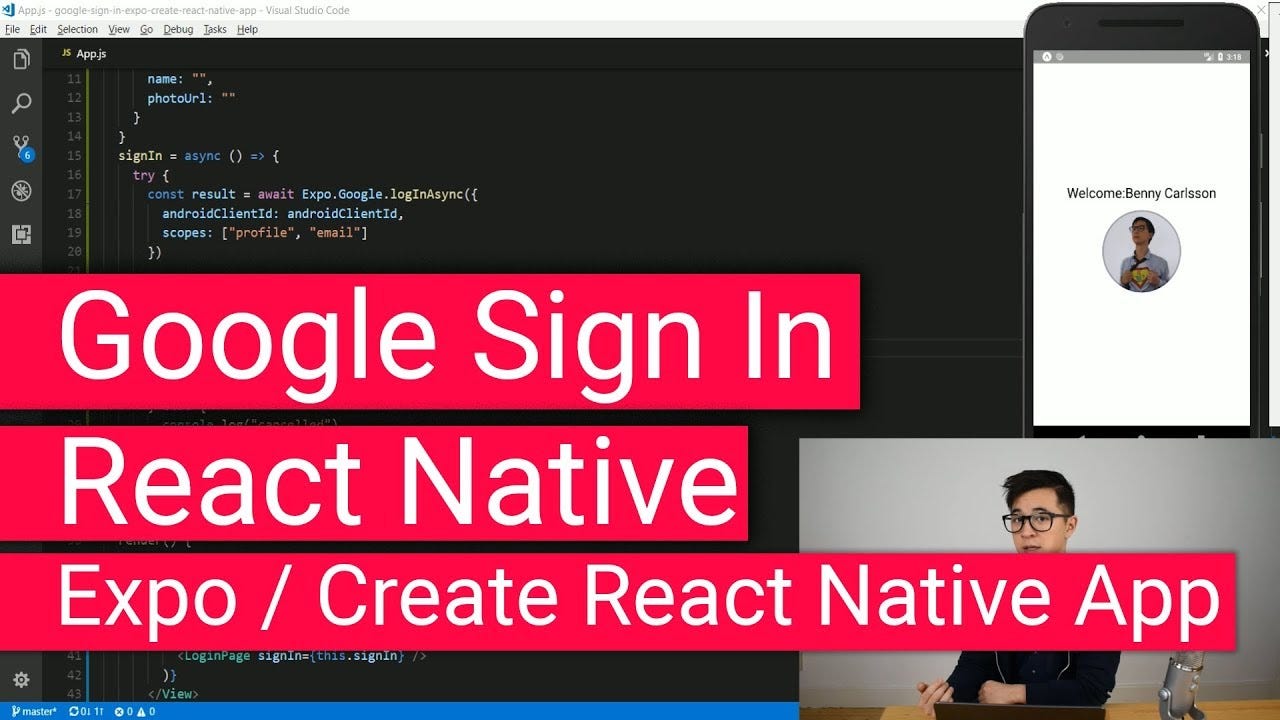Click 'Welcome:Benny Carlsson' text on phone
Screen dimensions: 1280x720
1141,193
